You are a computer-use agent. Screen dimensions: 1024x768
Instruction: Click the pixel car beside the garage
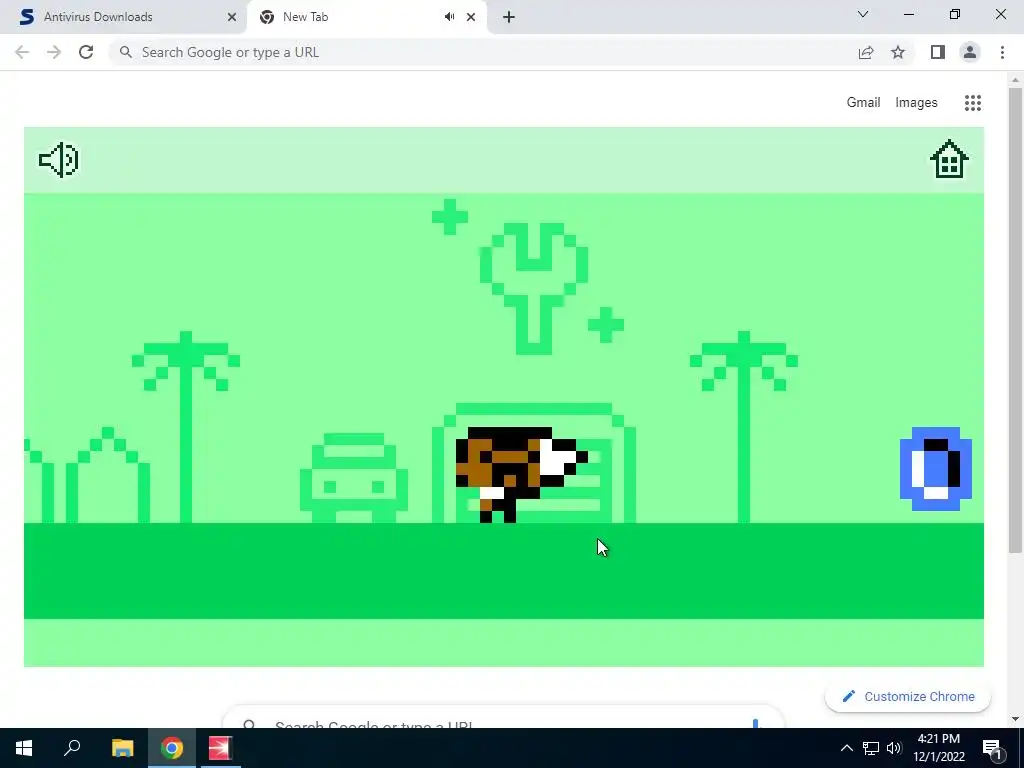(354, 477)
